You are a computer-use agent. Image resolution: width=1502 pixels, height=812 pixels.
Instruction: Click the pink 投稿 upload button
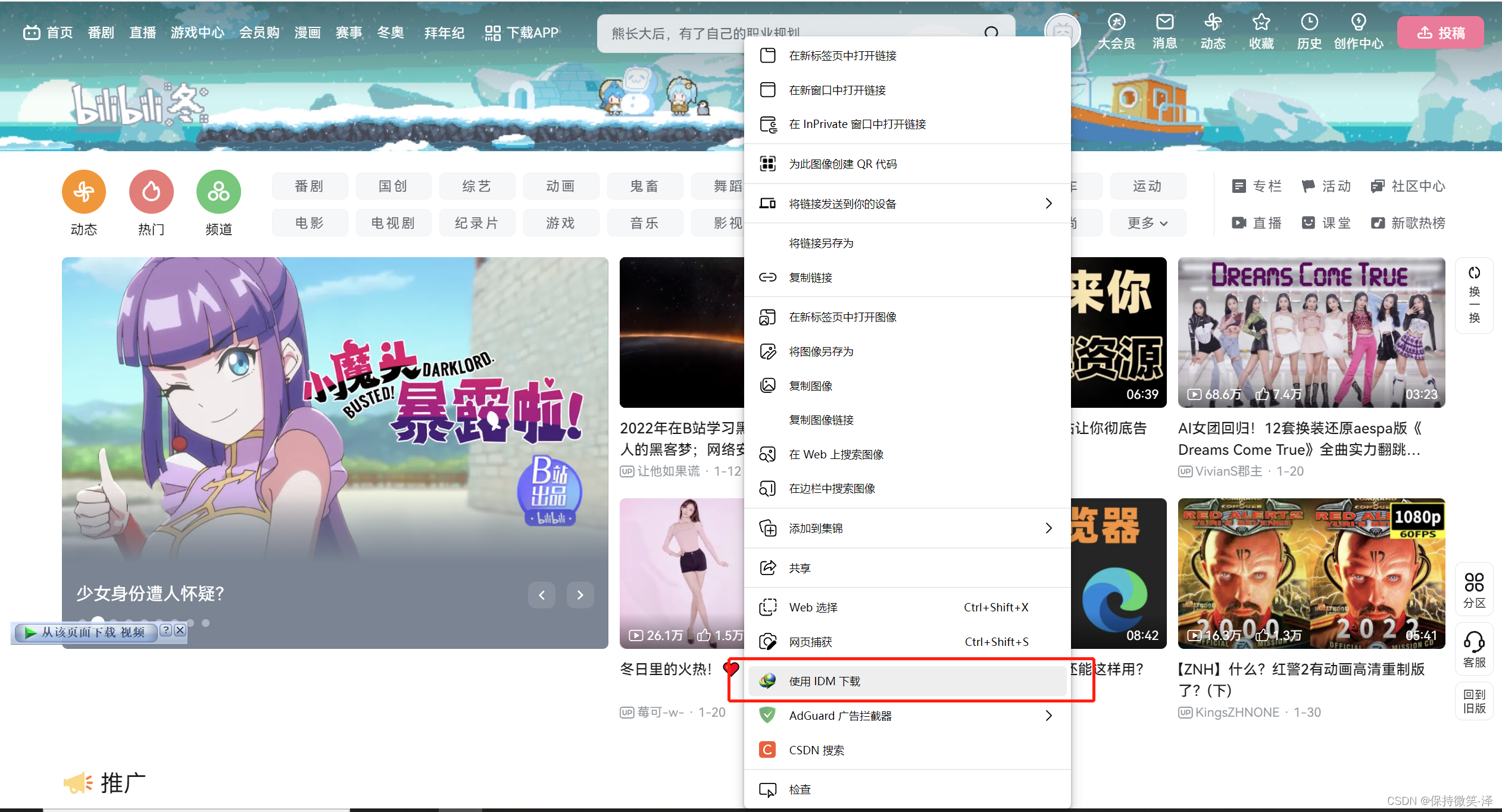[1440, 33]
